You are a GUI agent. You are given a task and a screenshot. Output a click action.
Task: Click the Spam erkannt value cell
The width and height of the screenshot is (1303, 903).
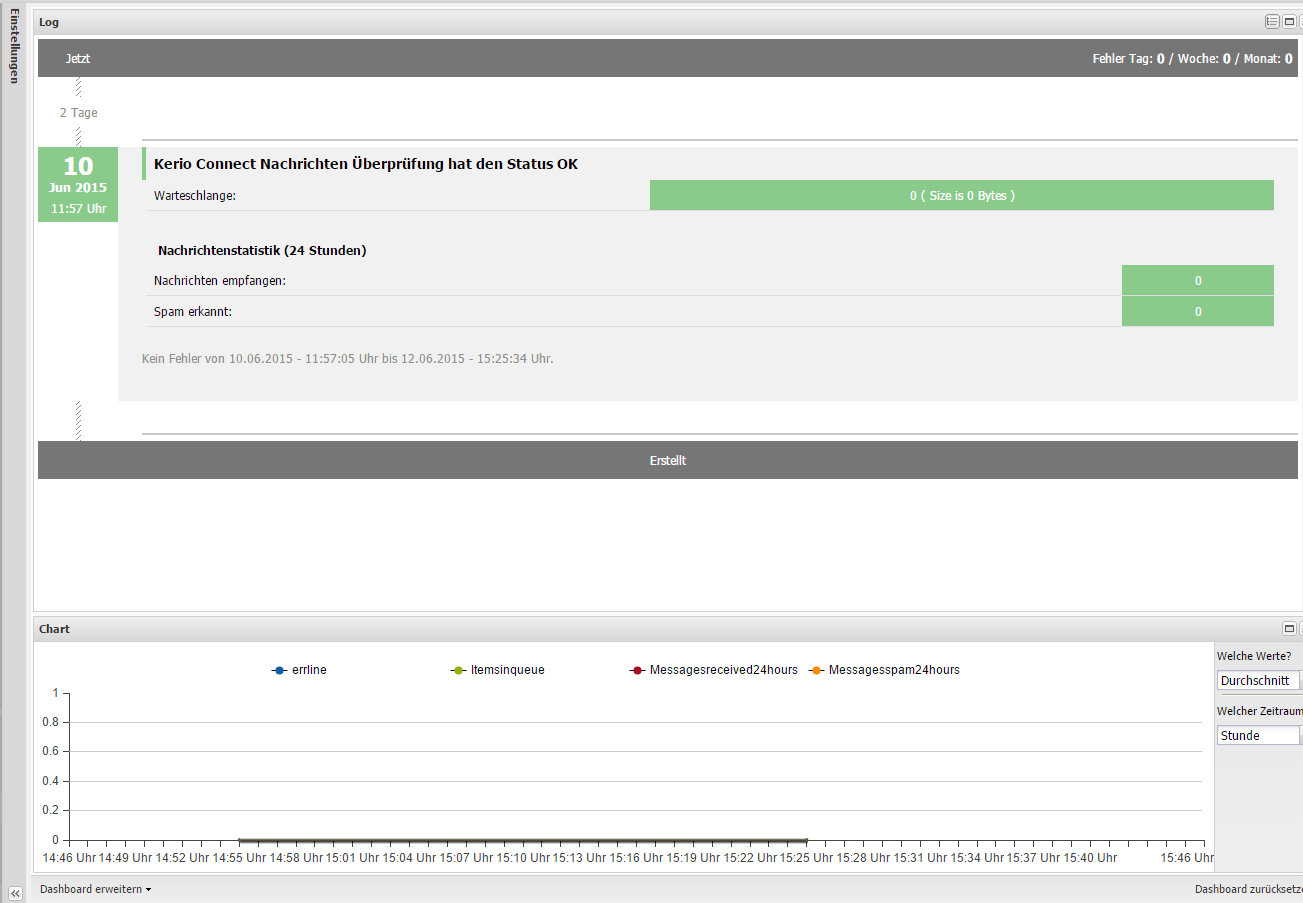pos(1197,312)
